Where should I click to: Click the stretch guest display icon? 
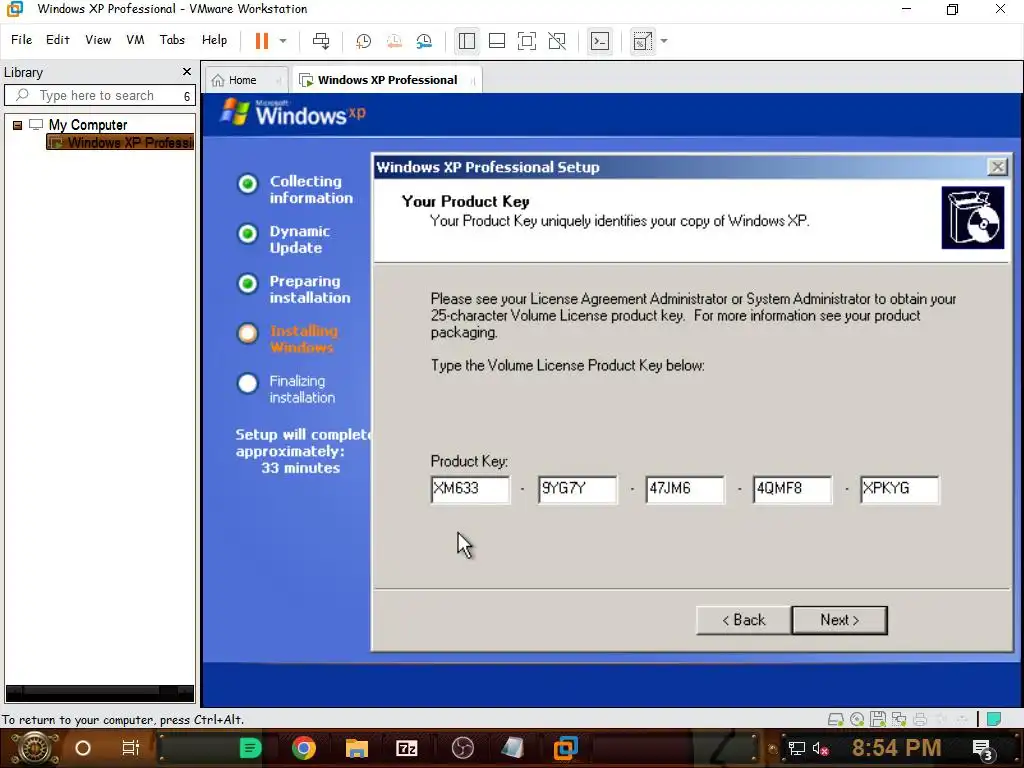point(643,41)
